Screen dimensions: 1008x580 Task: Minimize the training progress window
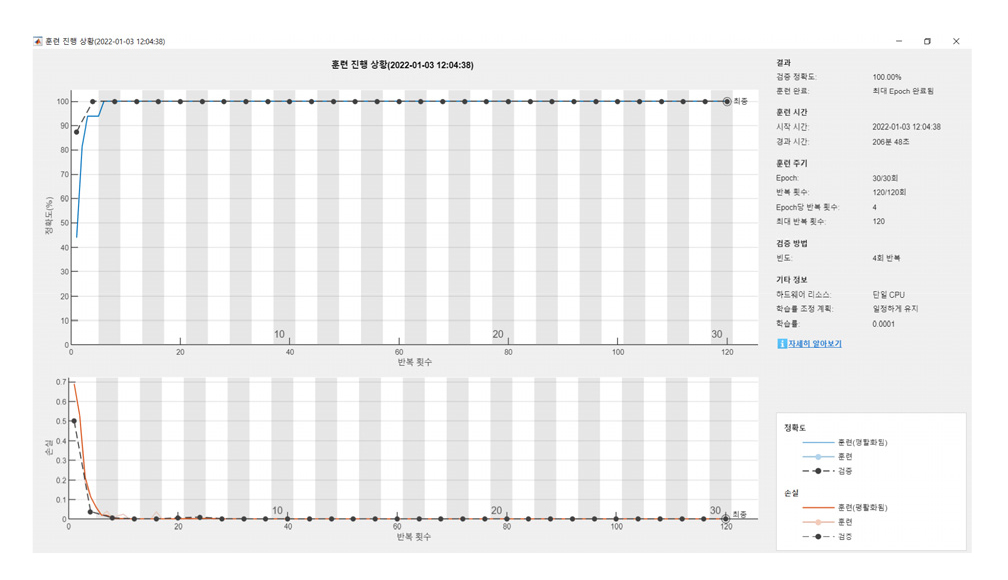899,42
